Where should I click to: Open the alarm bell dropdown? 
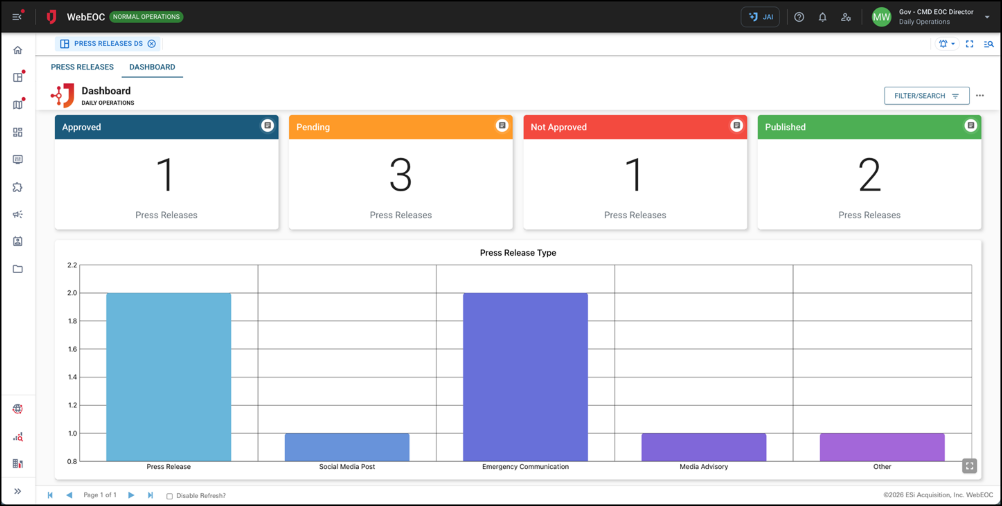pyautogui.click(x=946, y=44)
